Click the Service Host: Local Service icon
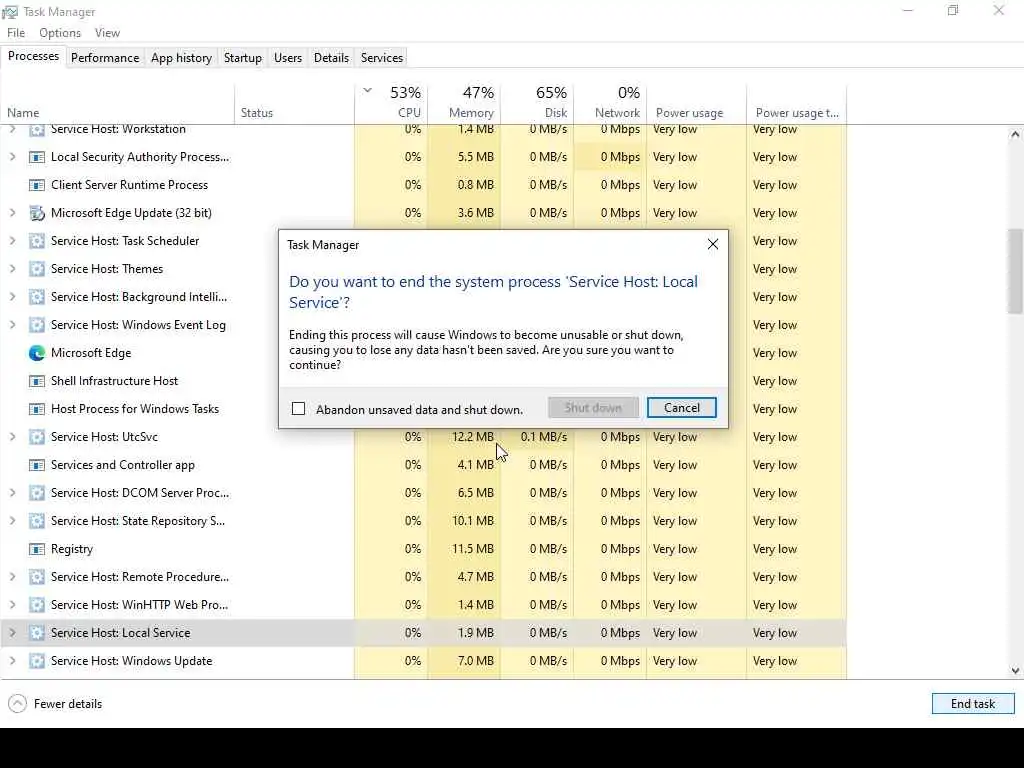The image size is (1024, 768). (x=37, y=633)
